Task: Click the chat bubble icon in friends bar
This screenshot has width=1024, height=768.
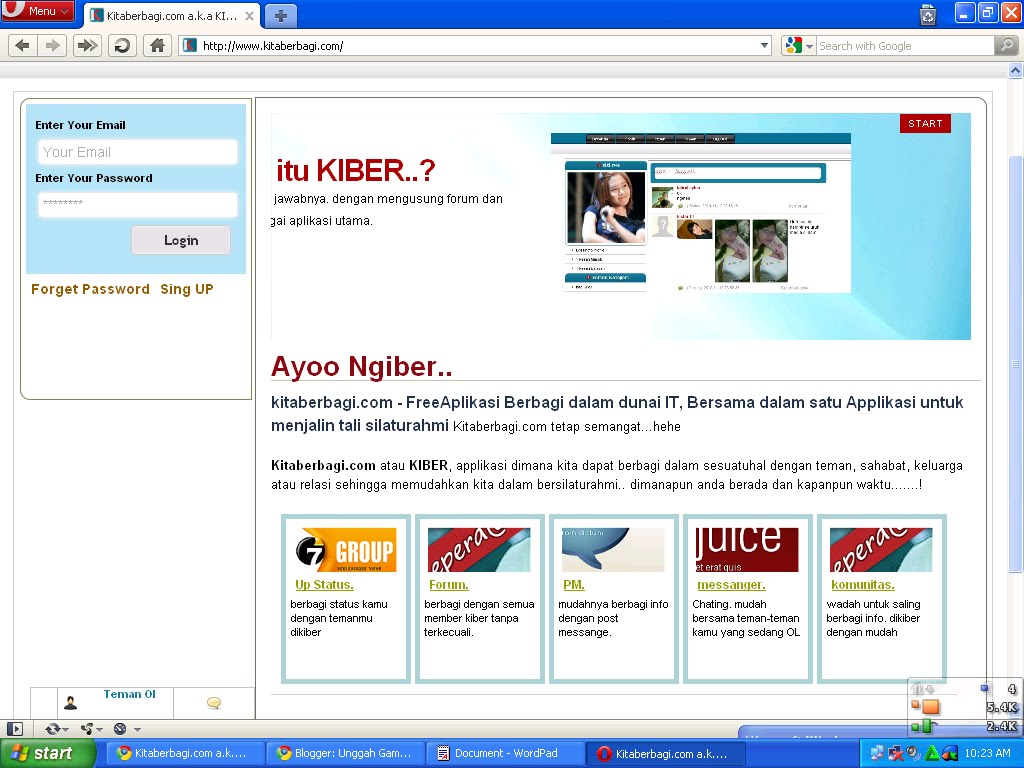Action: tap(214, 703)
